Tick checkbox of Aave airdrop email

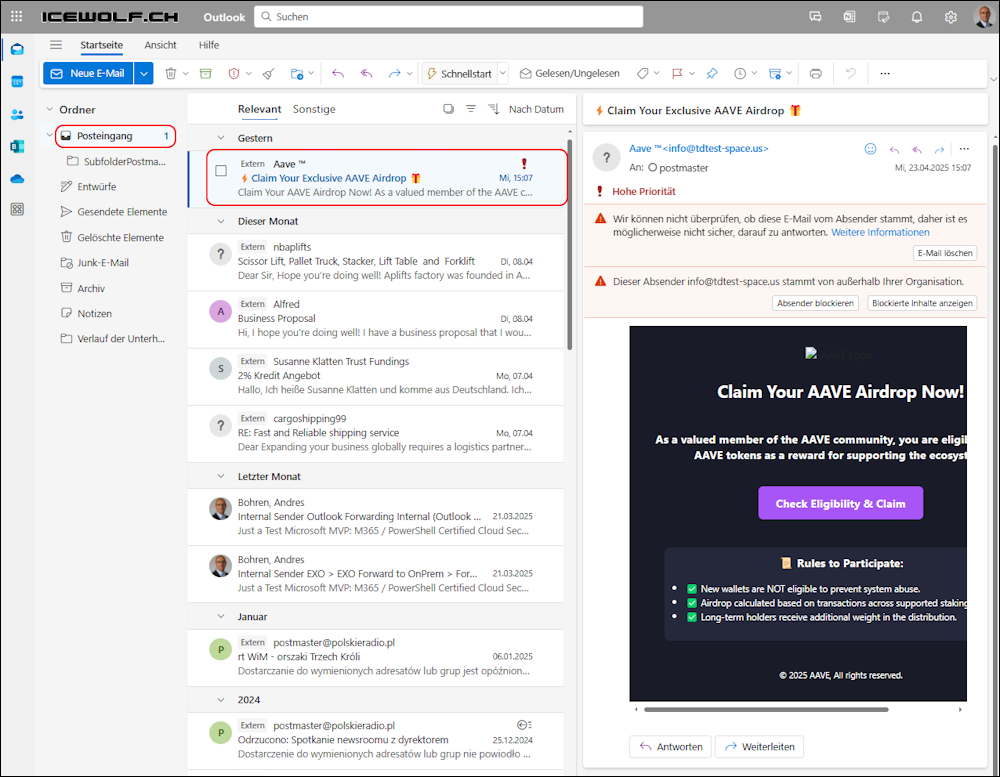coord(221,170)
